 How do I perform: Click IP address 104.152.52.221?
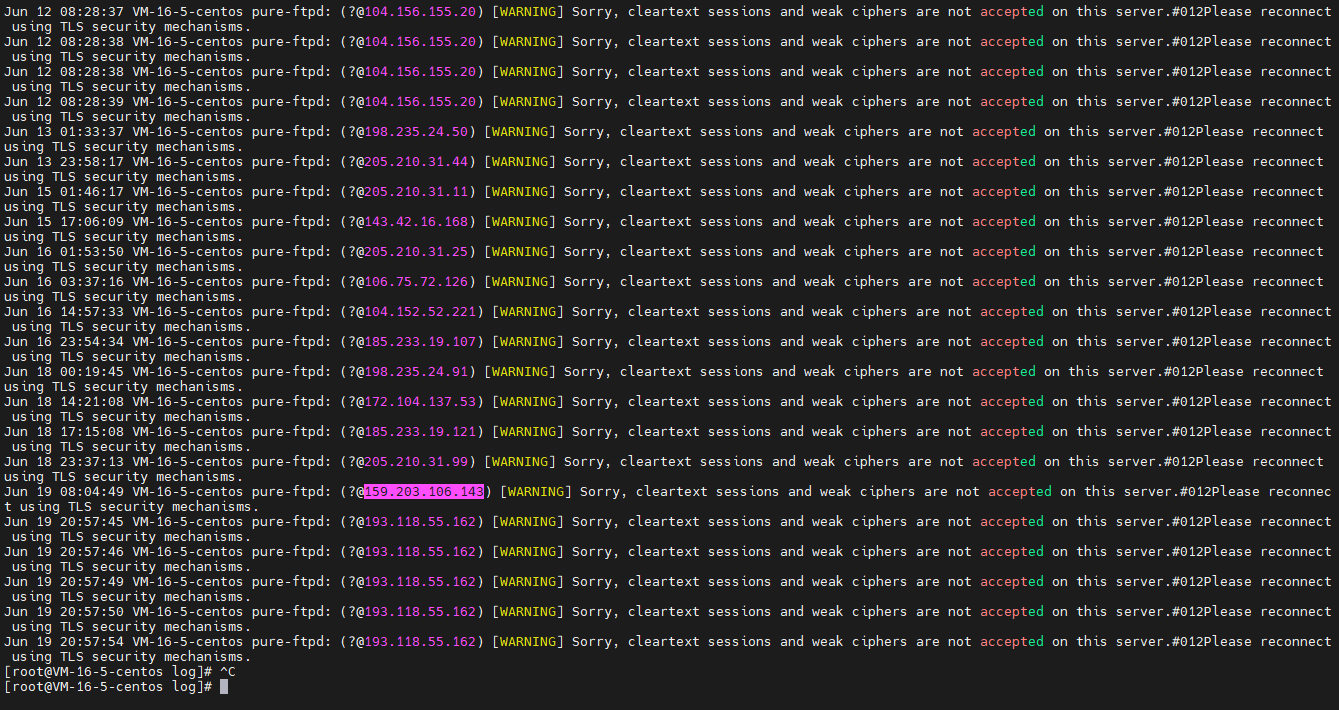click(420, 312)
